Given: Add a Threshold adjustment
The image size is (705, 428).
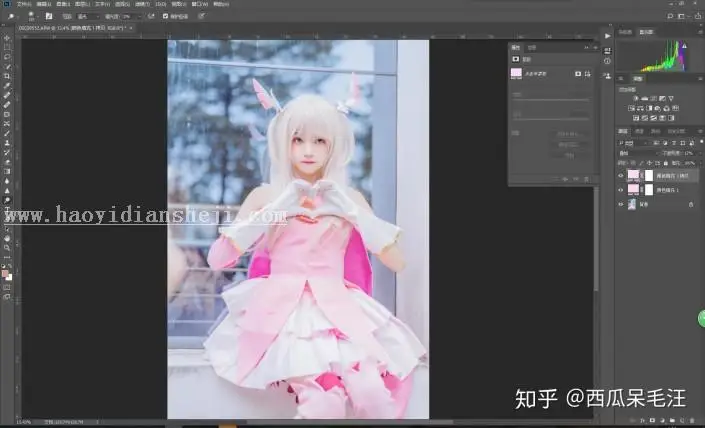Looking at the screenshot, I should tap(654, 118).
